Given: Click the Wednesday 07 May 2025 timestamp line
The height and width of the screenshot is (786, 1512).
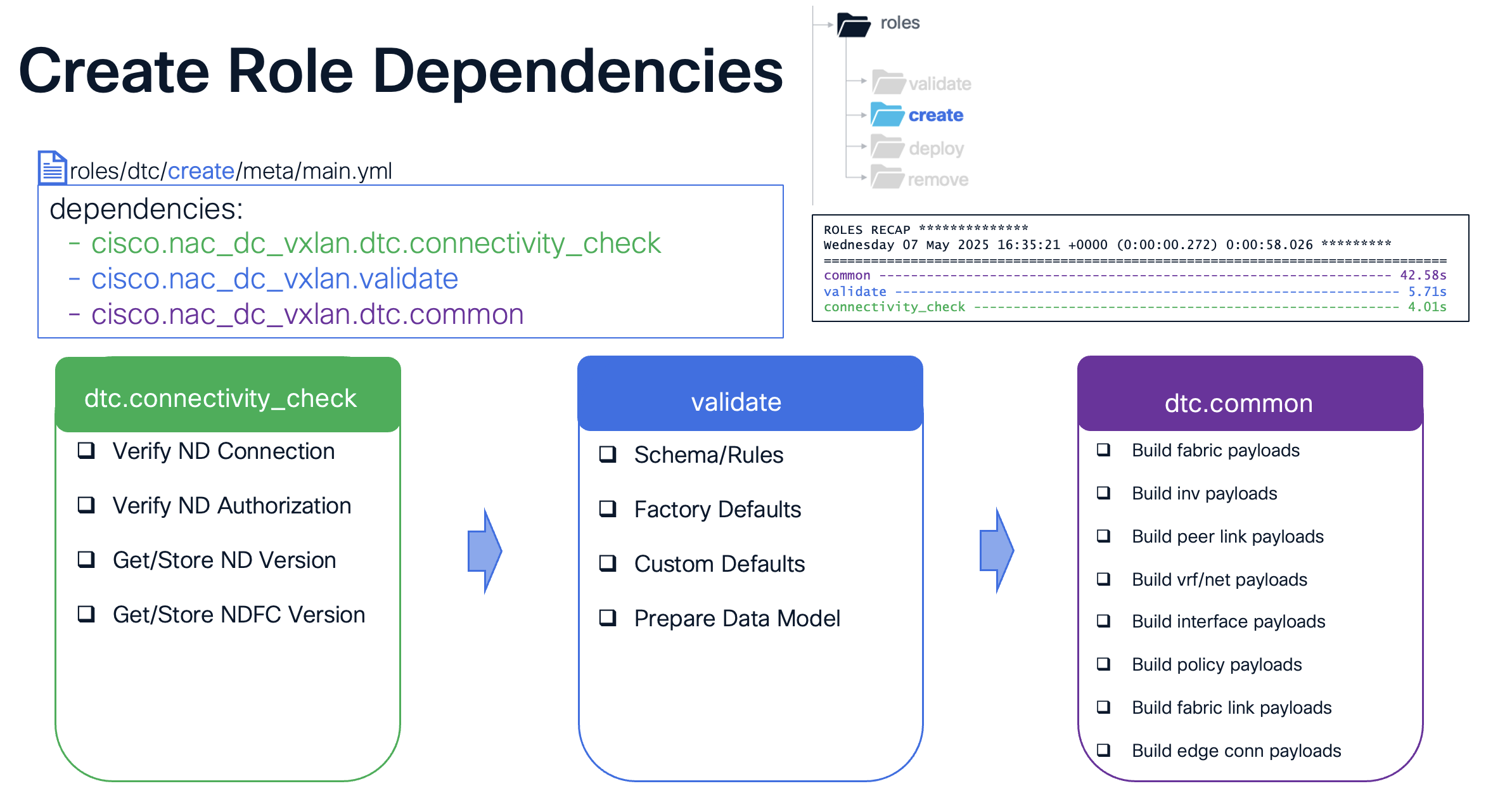Looking at the screenshot, I should click(1107, 245).
